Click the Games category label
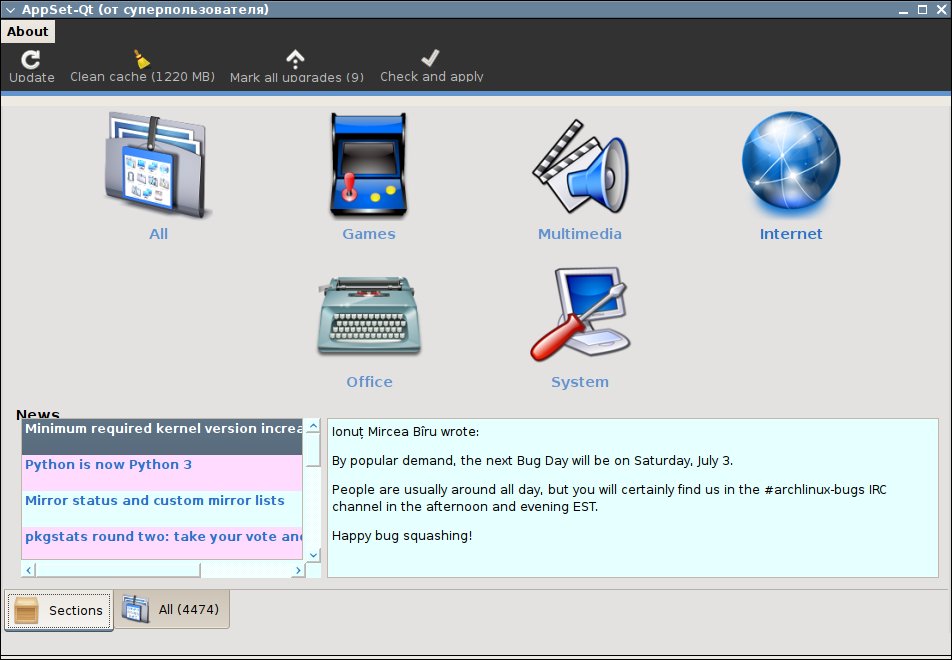Screen dimensions: 952x660 click(x=369, y=234)
